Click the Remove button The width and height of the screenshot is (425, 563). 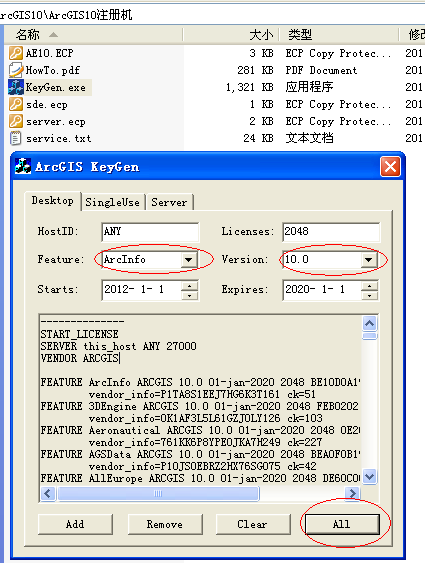(x=165, y=524)
